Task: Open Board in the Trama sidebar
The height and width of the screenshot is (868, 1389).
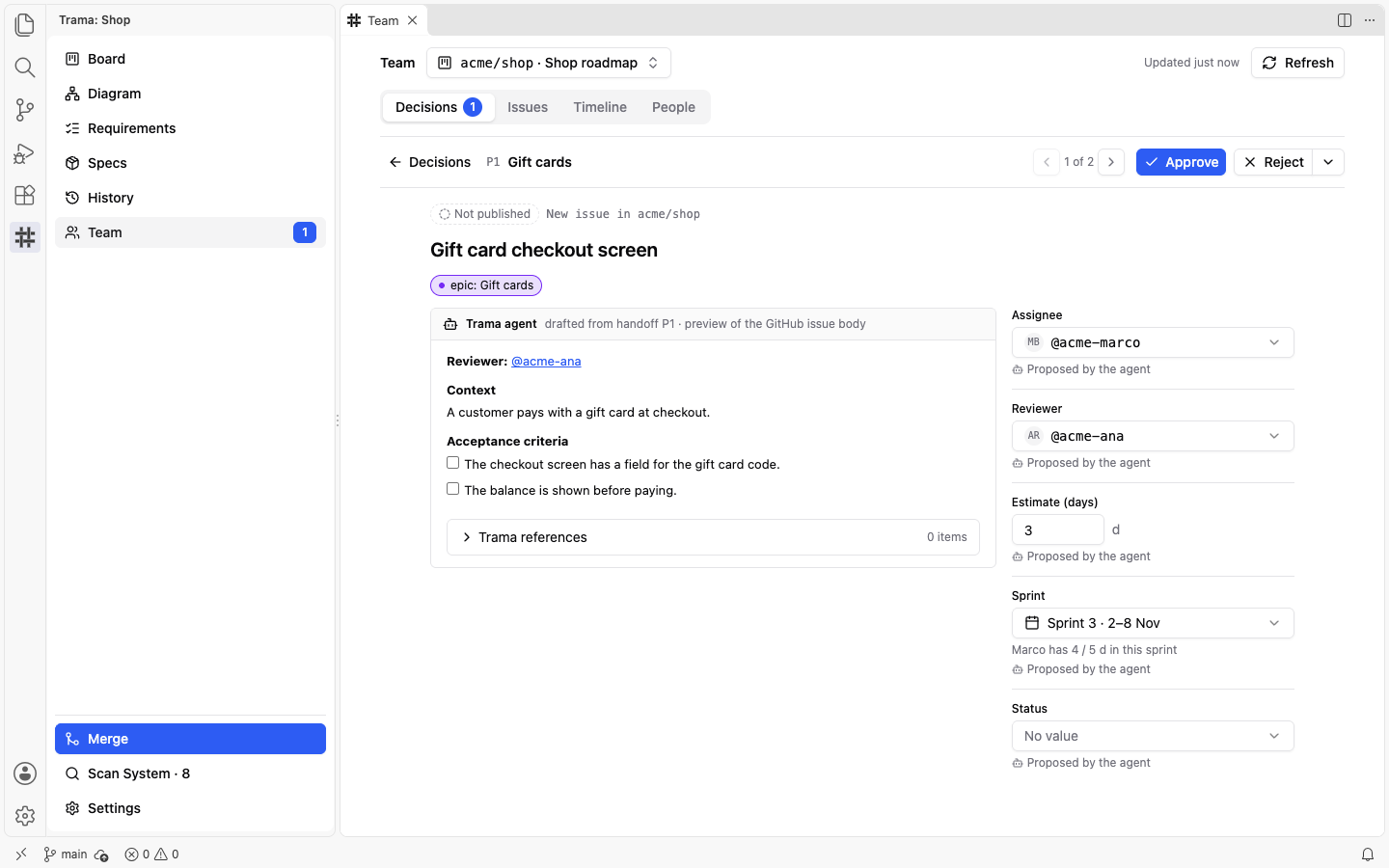Action: tap(190, 59)
